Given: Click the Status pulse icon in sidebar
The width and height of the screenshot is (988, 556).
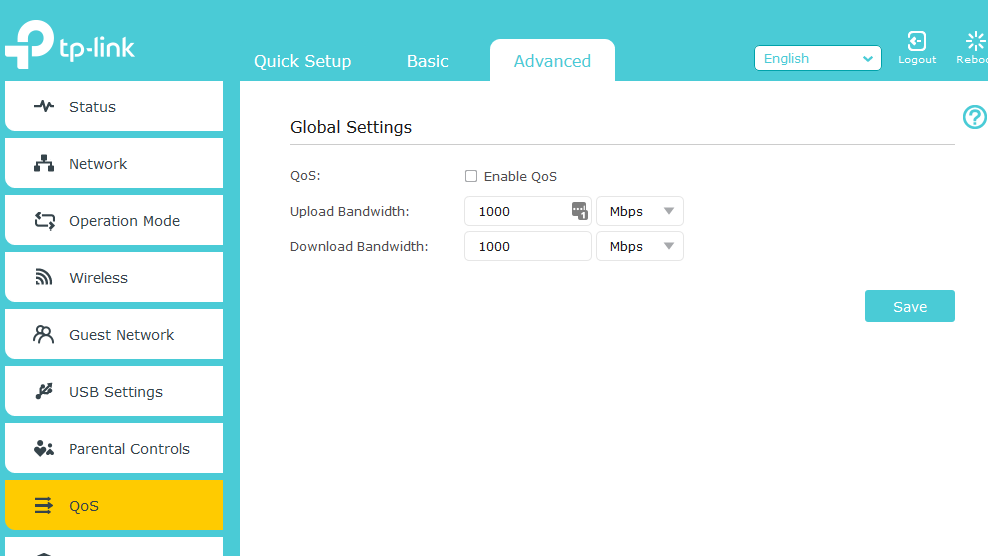Looking at the screenshot, I should coord(44,107).
